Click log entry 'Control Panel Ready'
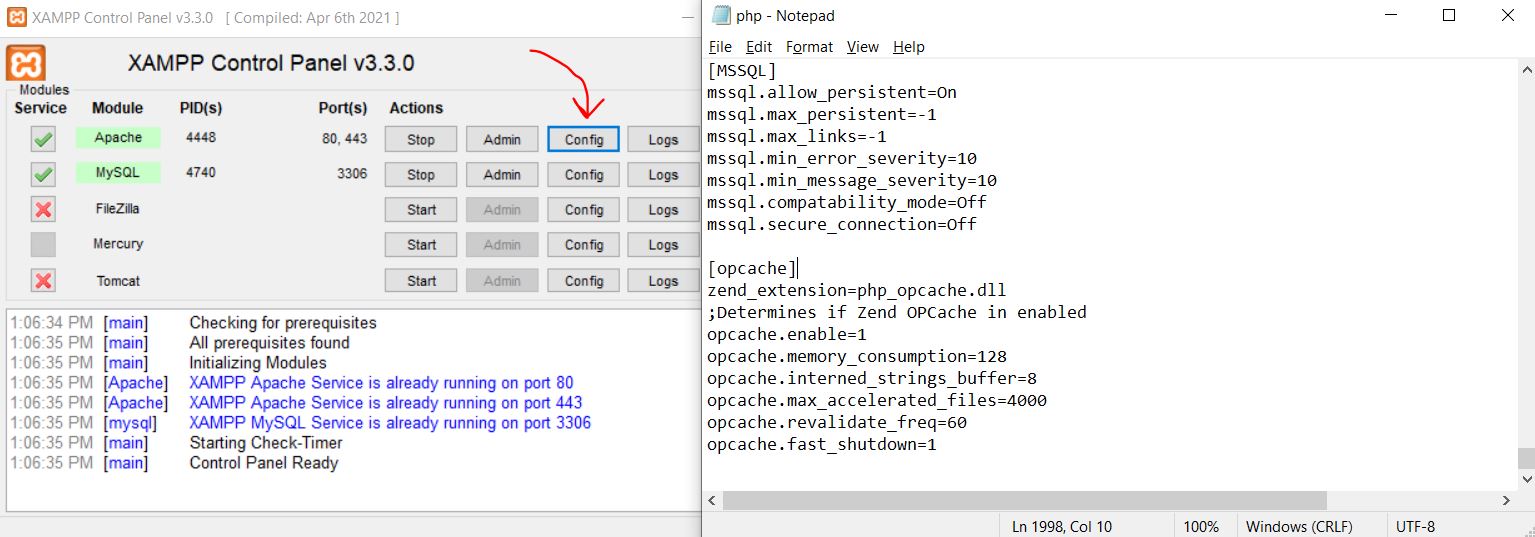 coord(264,463)
